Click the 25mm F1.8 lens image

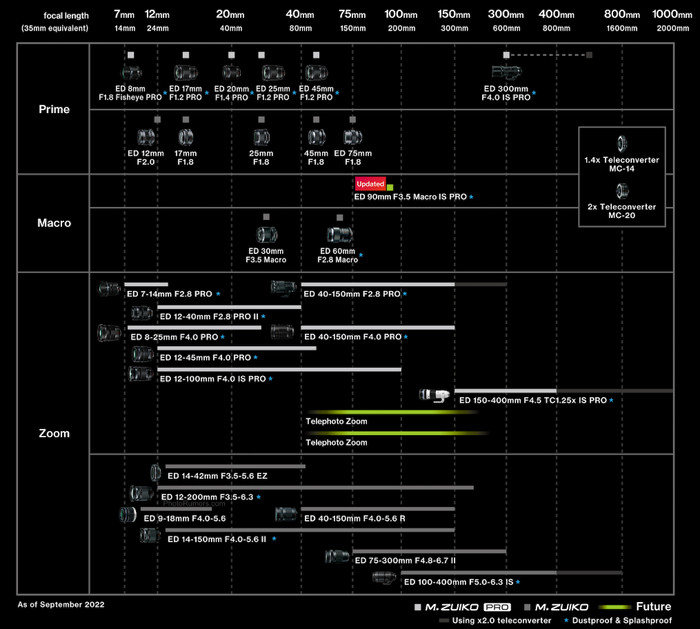point(261,137)
